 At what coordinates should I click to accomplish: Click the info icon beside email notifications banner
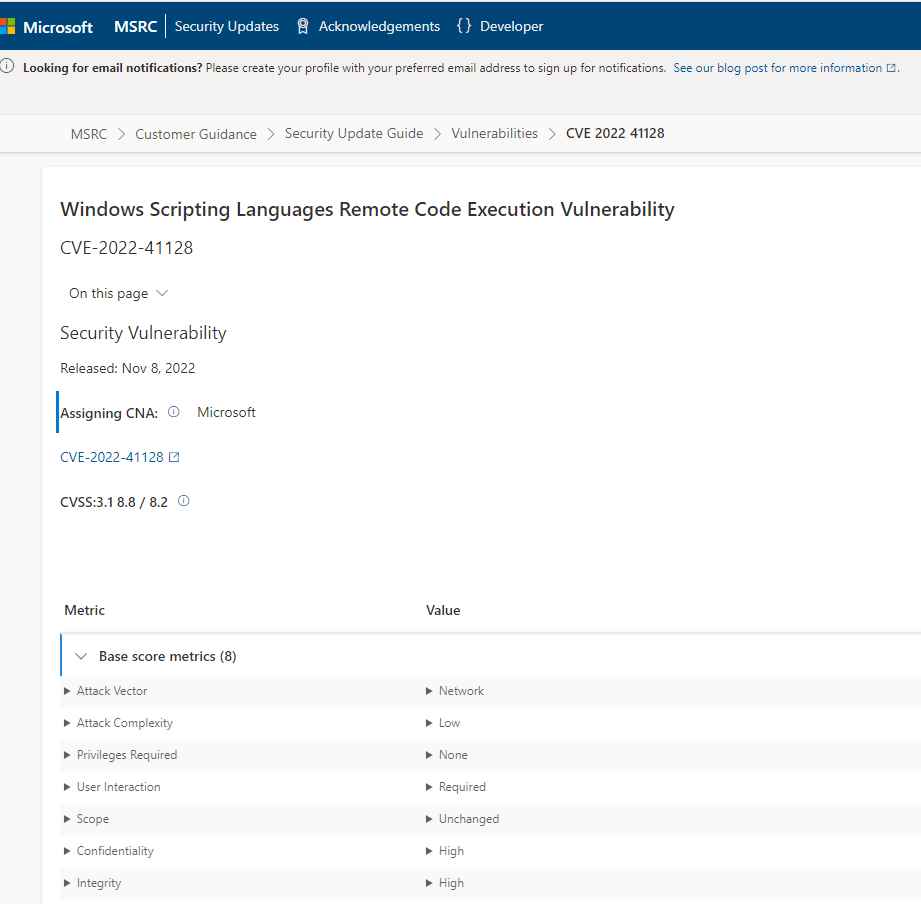[x=7, y=66]
